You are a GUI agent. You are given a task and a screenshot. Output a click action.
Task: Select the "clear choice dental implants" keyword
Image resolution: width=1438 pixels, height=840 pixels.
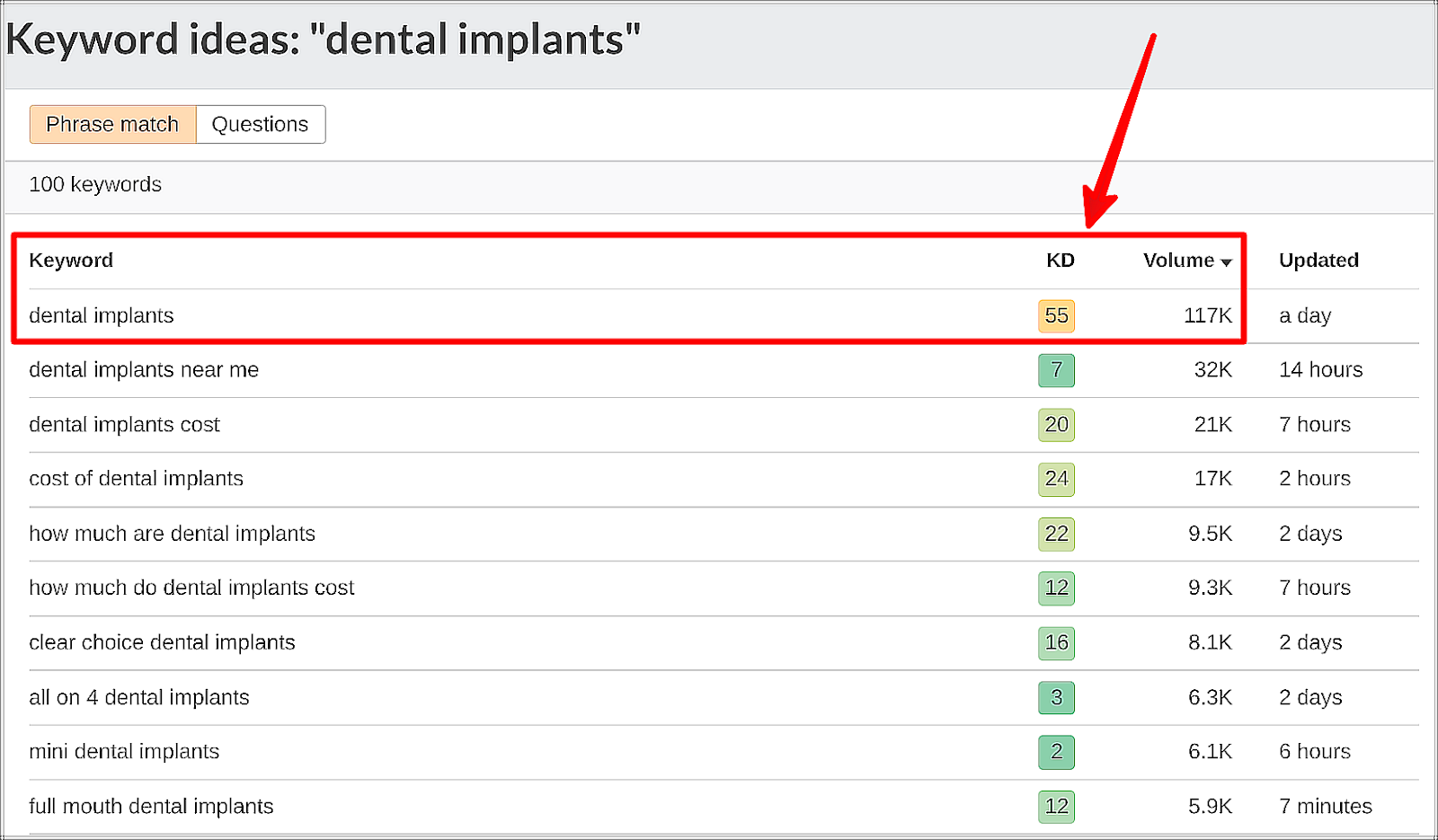point(162,642)
